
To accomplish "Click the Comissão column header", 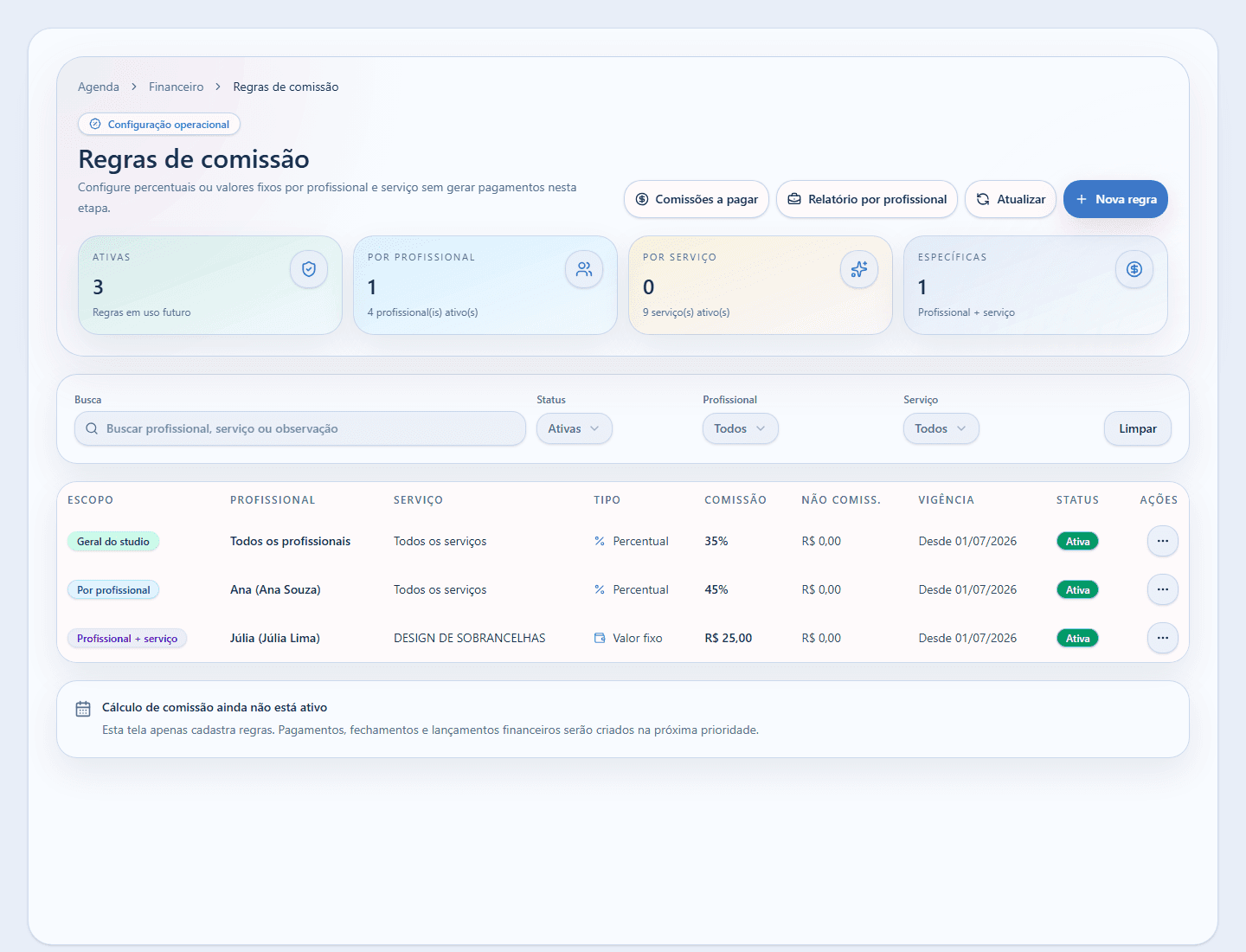I will 735,500.
